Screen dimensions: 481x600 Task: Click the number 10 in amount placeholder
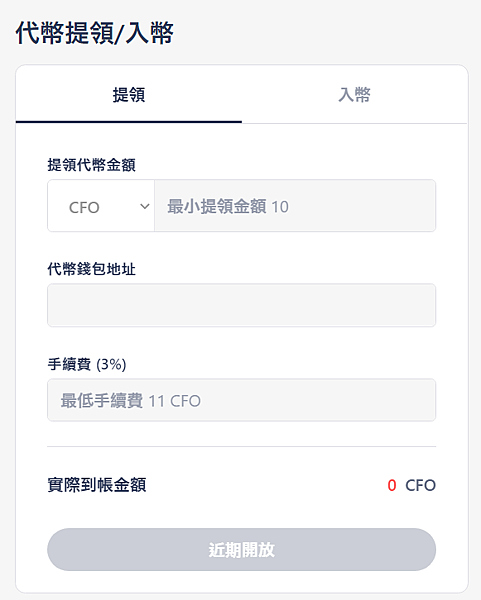[280, 207]
